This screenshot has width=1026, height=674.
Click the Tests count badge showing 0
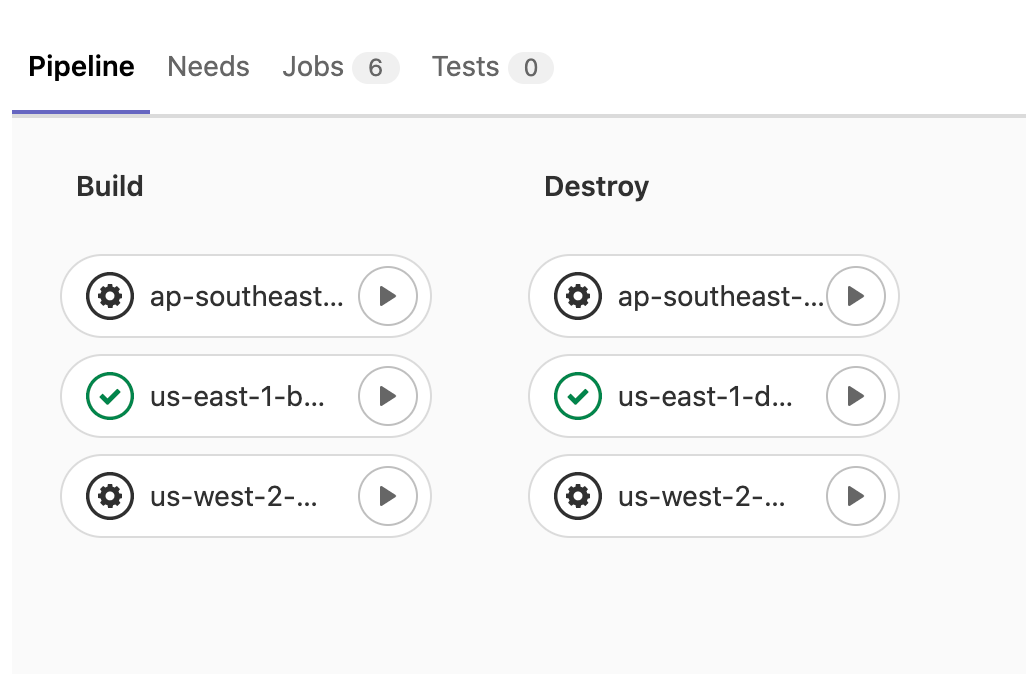pos(531,67)
